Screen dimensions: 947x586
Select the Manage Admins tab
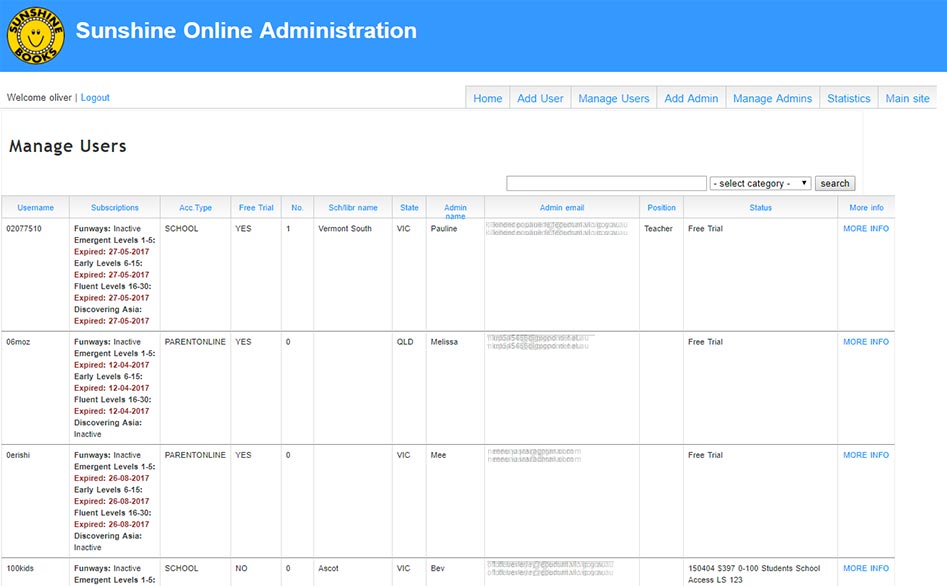coord(772,98)
